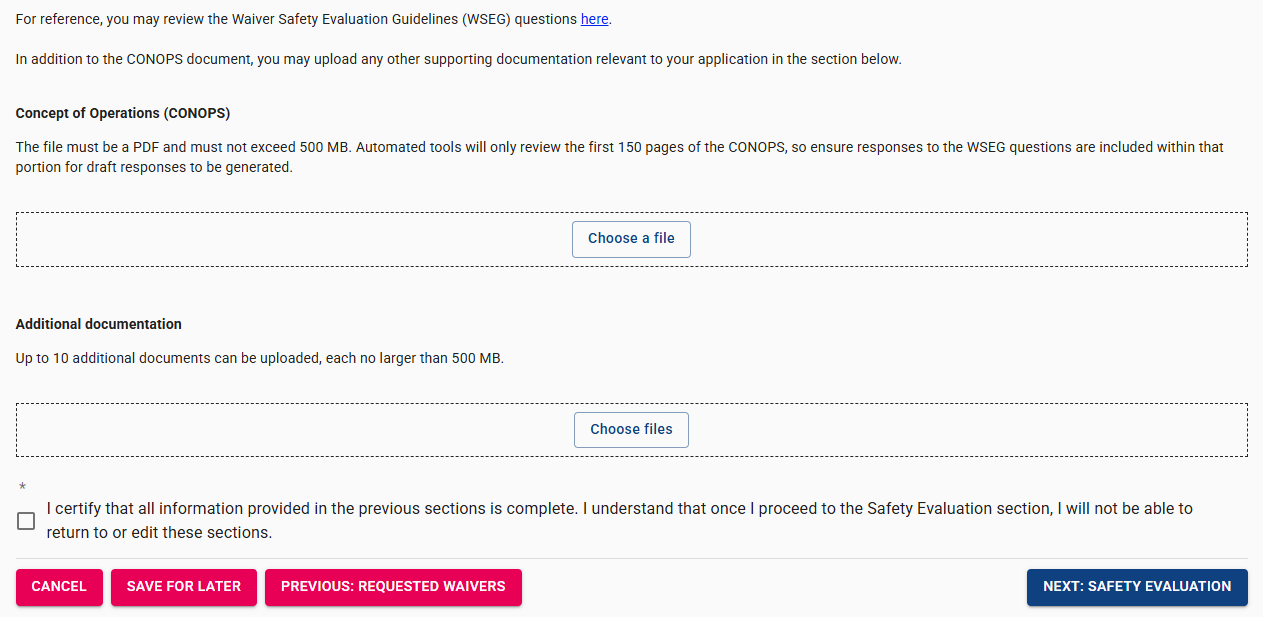Click the CONOPS upload drop zone
The width and height of the screenshot is (1263, 617).
tap(300, 239)
